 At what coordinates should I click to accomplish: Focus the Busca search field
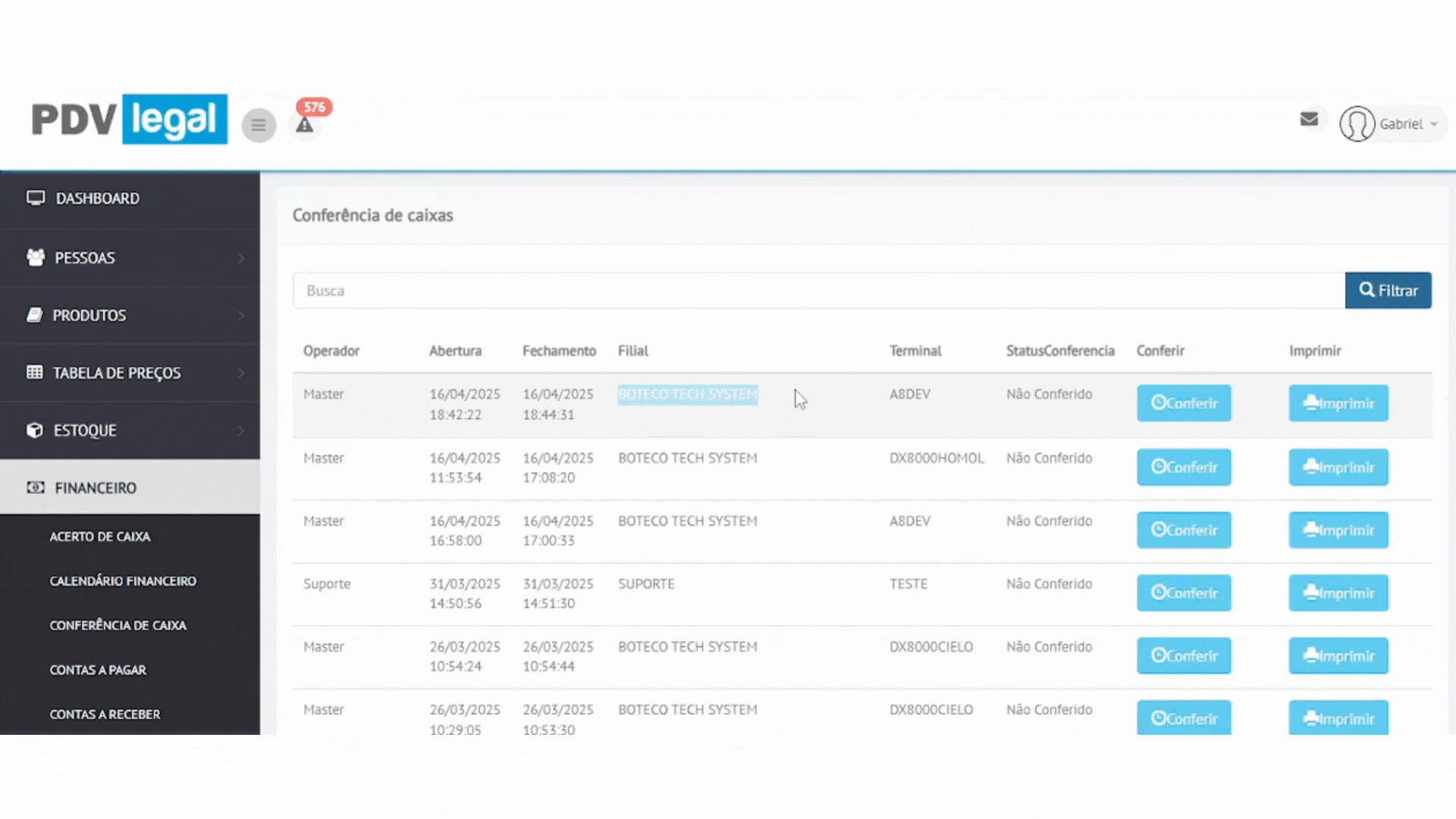(x=818, y=290)
